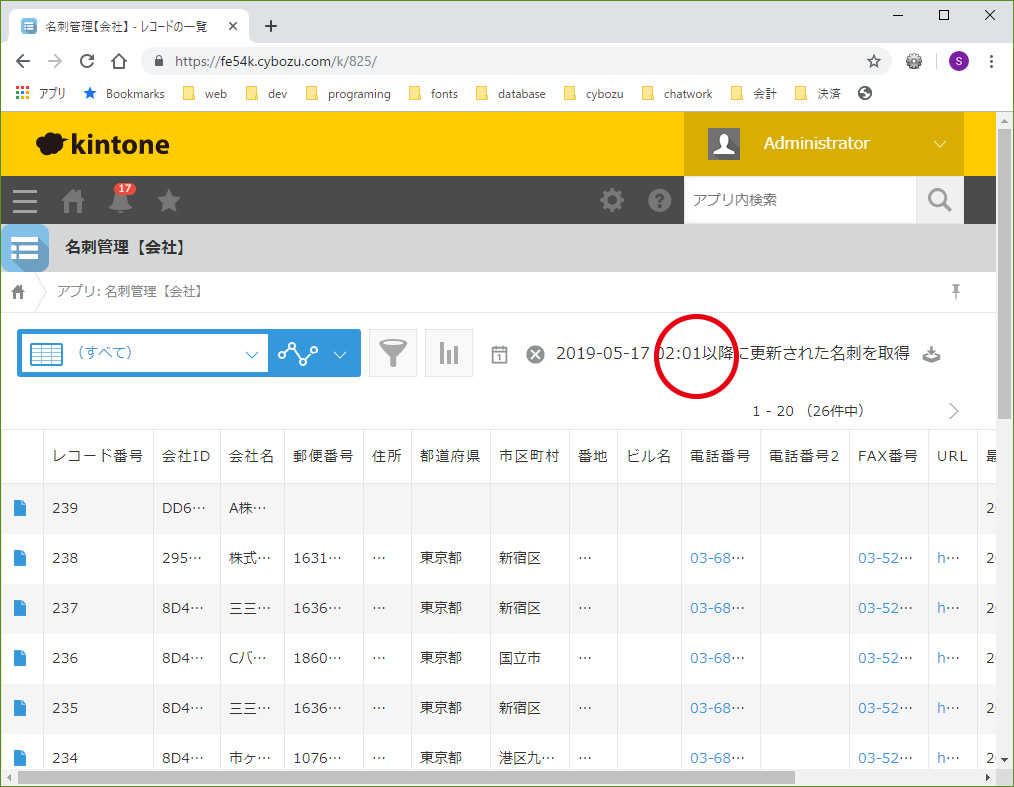1014x787 pixels.
Task: Open the browser home button
Action: coord(119,61)
